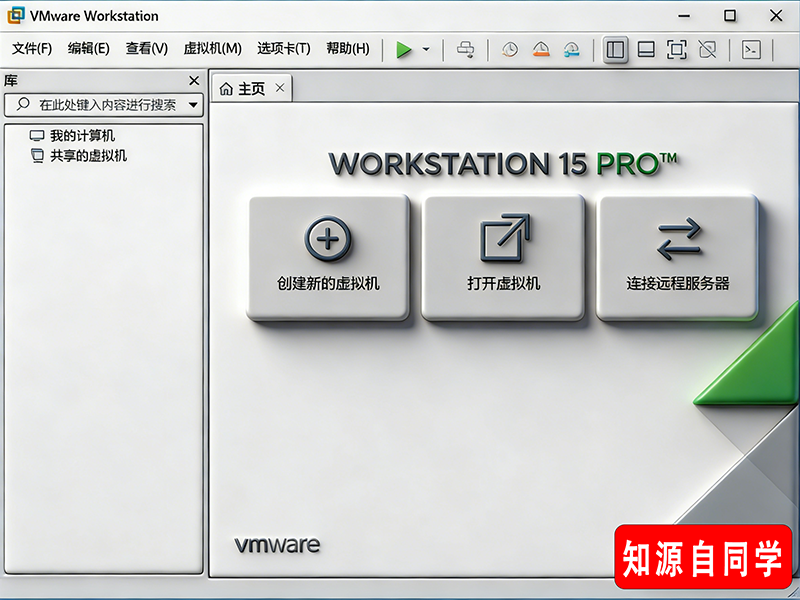Click the 创建新的虚拟机 button
The width and height of the screenshot is (800, 600).
pyautogui.click(x=329, y=257)
